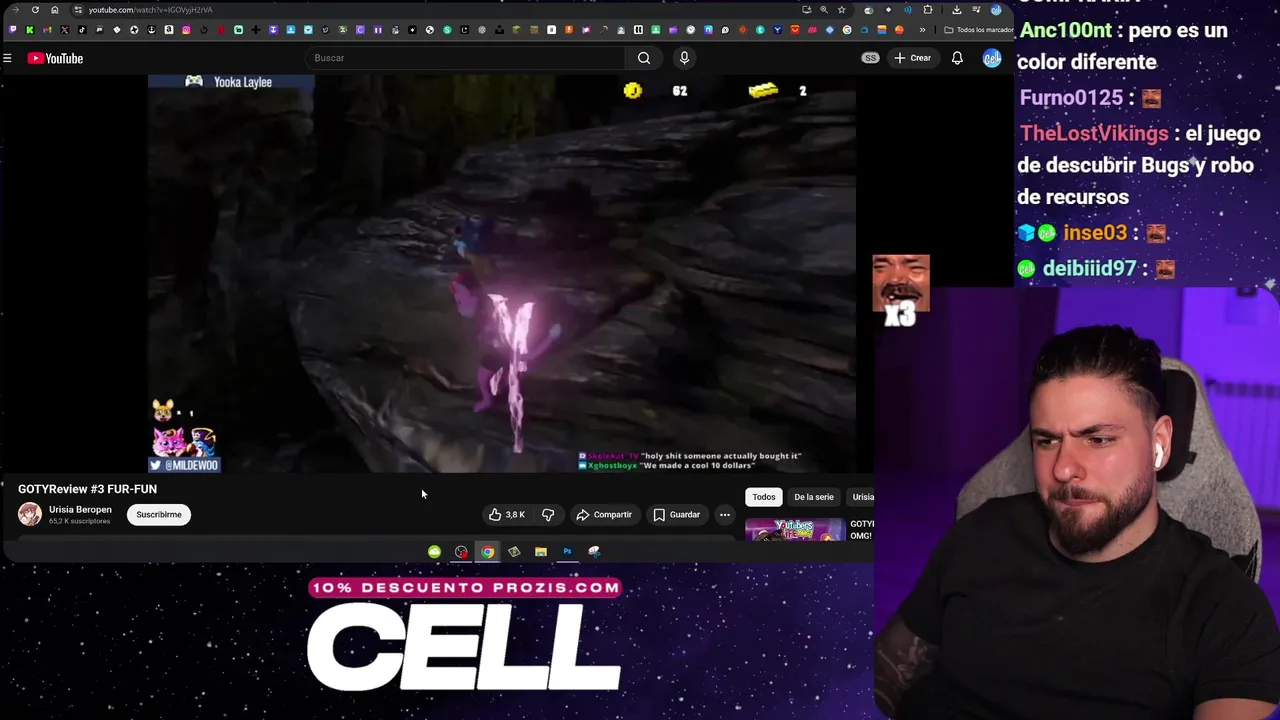Open the X bookmark in bookmarks bar

pos(64,30)
